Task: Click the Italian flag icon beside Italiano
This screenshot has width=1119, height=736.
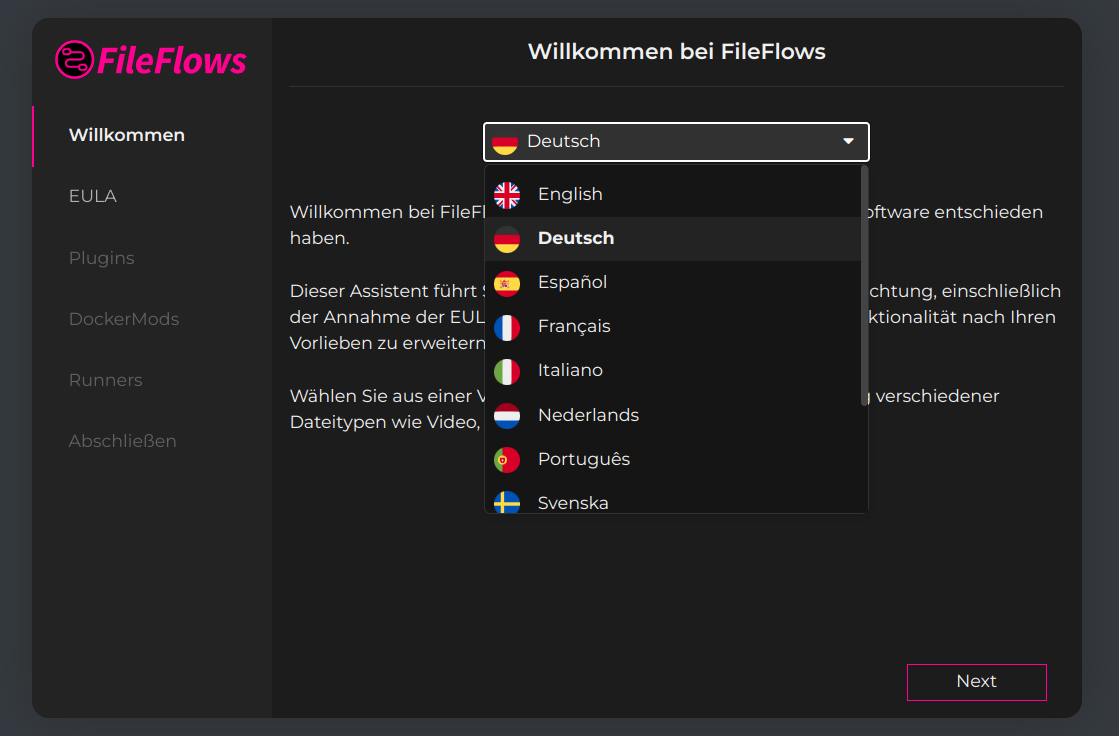Action: click(507, 371)
